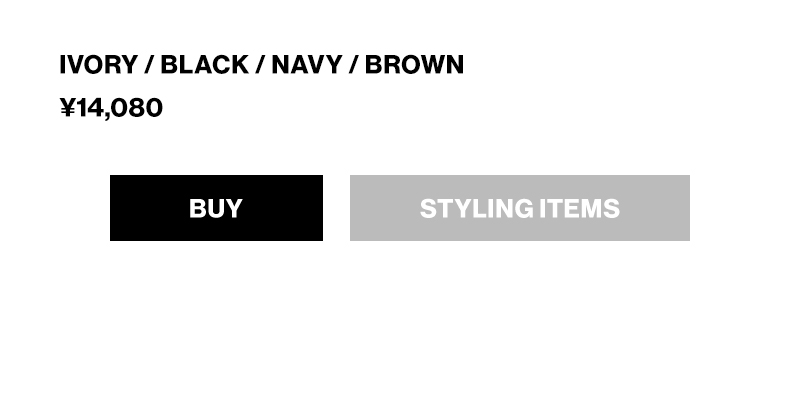Tap the white BUY label text
The width and height of the screenshot is (800, 407).
216,208
